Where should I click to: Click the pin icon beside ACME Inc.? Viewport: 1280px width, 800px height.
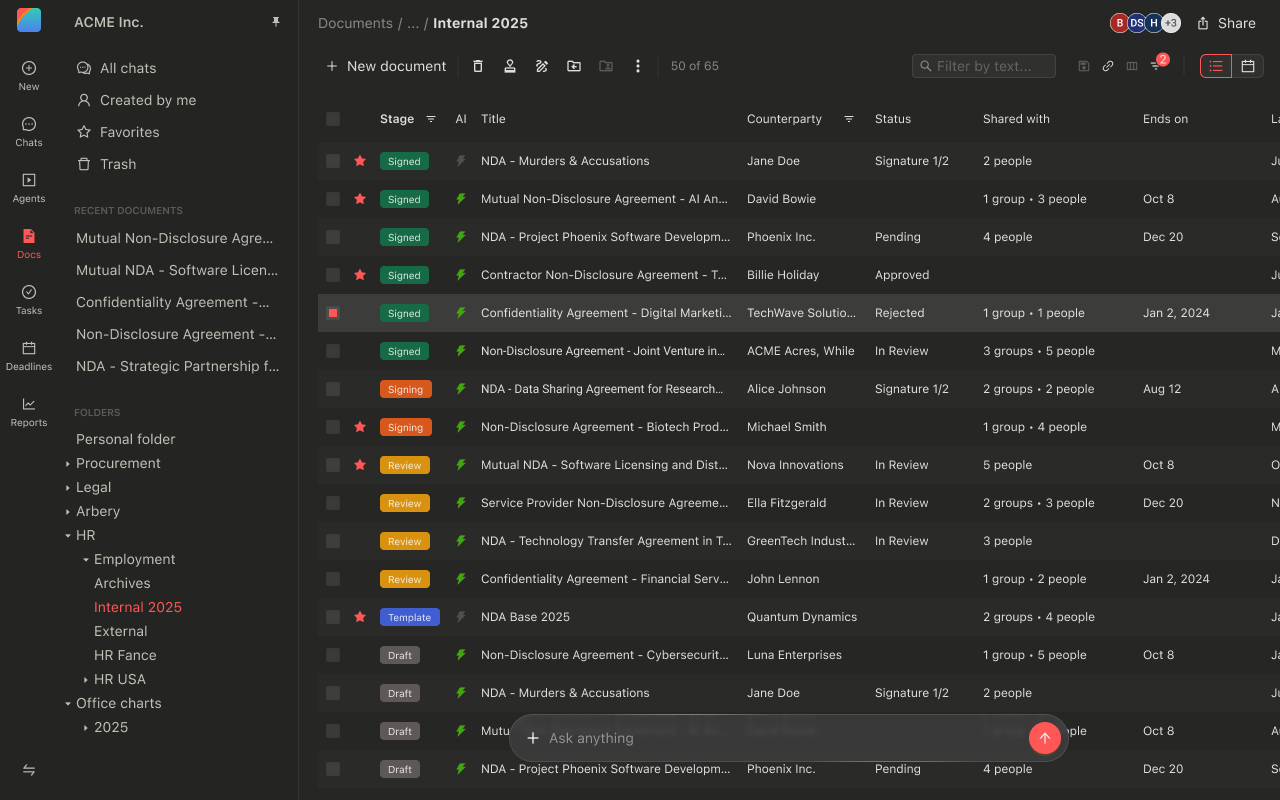click(276, 22)
